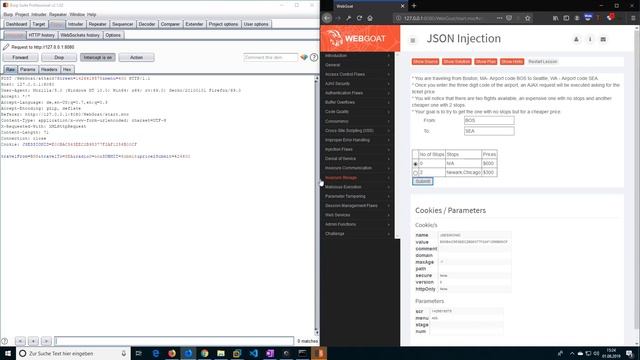
Task: Open Firefox page actions three-dot menu
Action: coord(500,18)
